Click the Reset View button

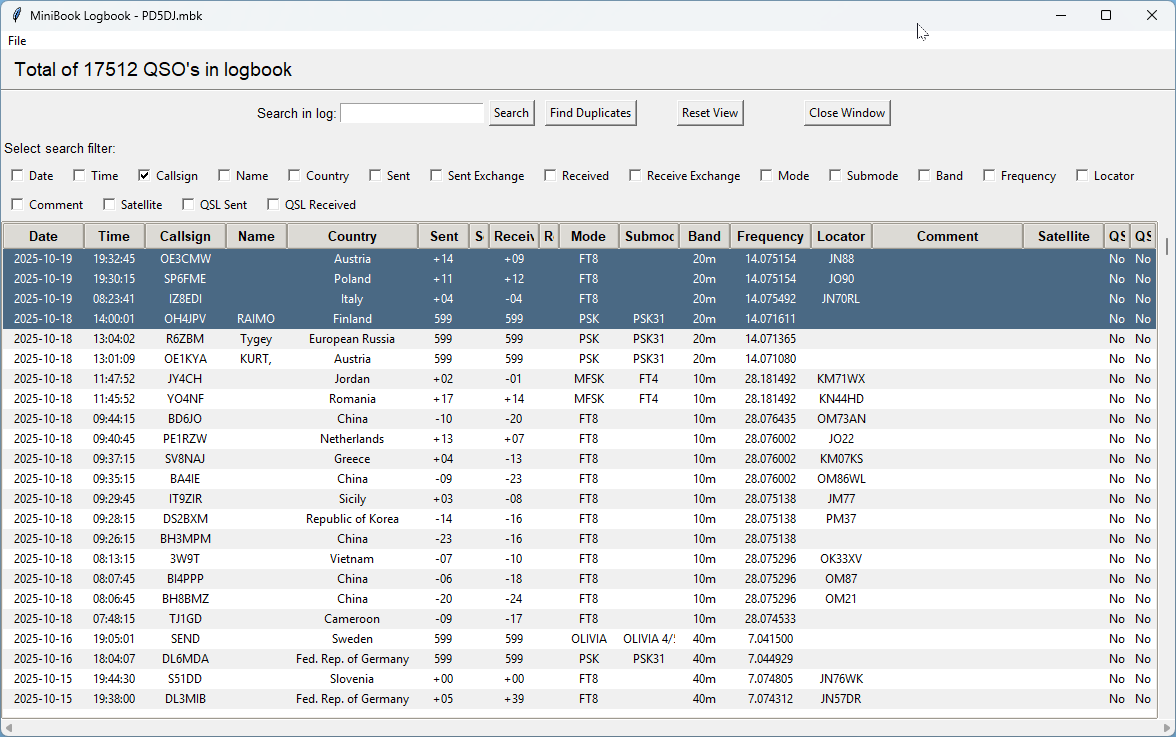(709, 113)
